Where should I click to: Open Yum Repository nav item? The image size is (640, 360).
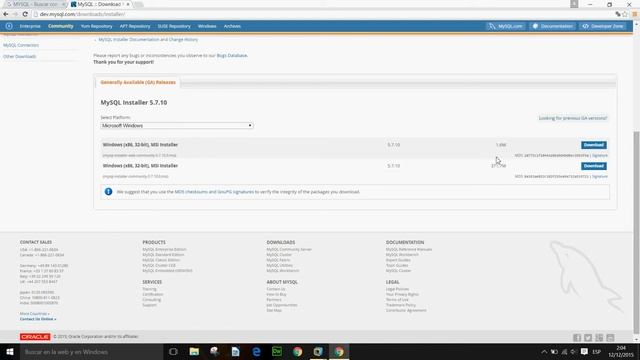click(96, 26)
